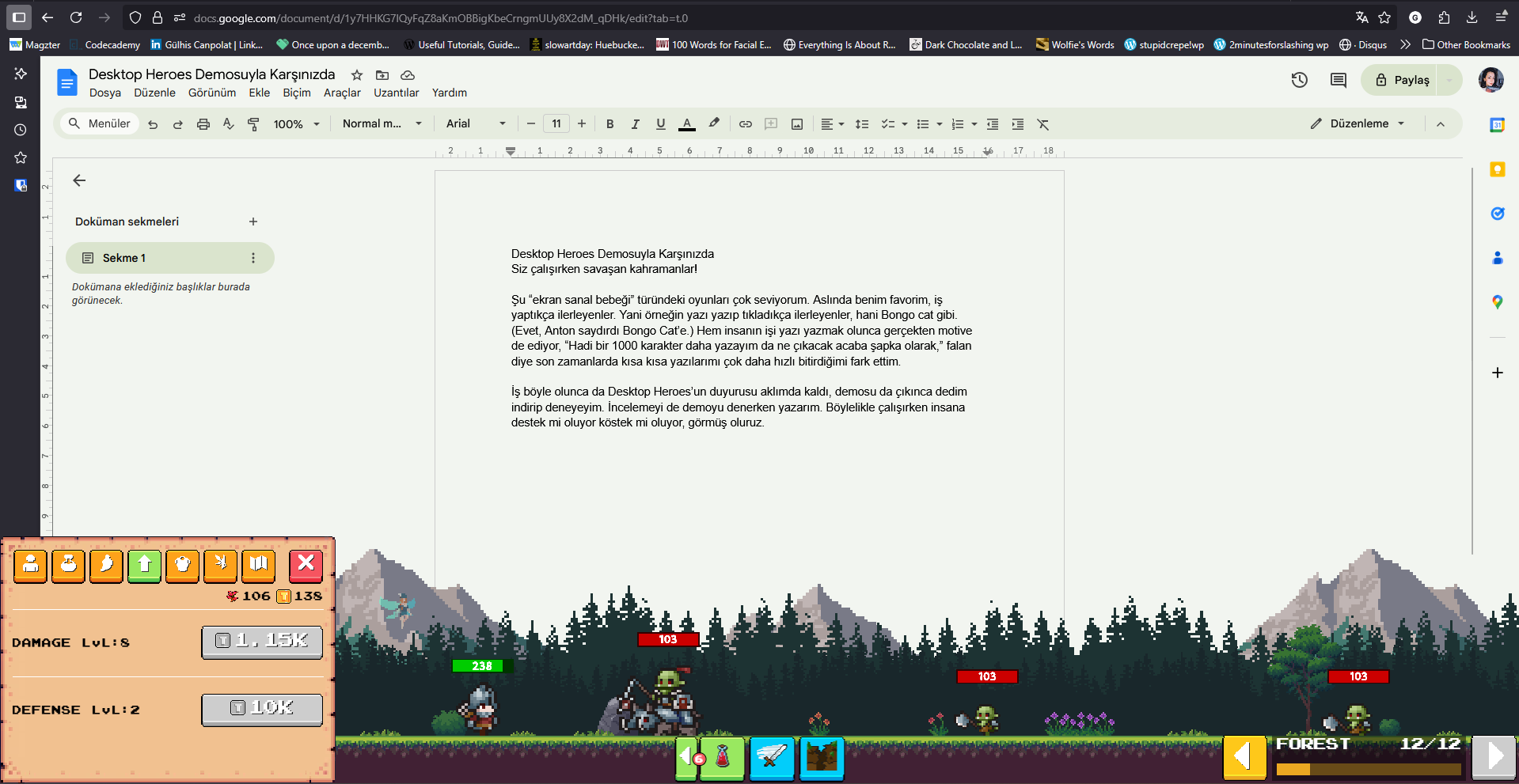1519x784 pixels.
Task: Click the Forest stage progress bar
Action: pos(1369,769)
